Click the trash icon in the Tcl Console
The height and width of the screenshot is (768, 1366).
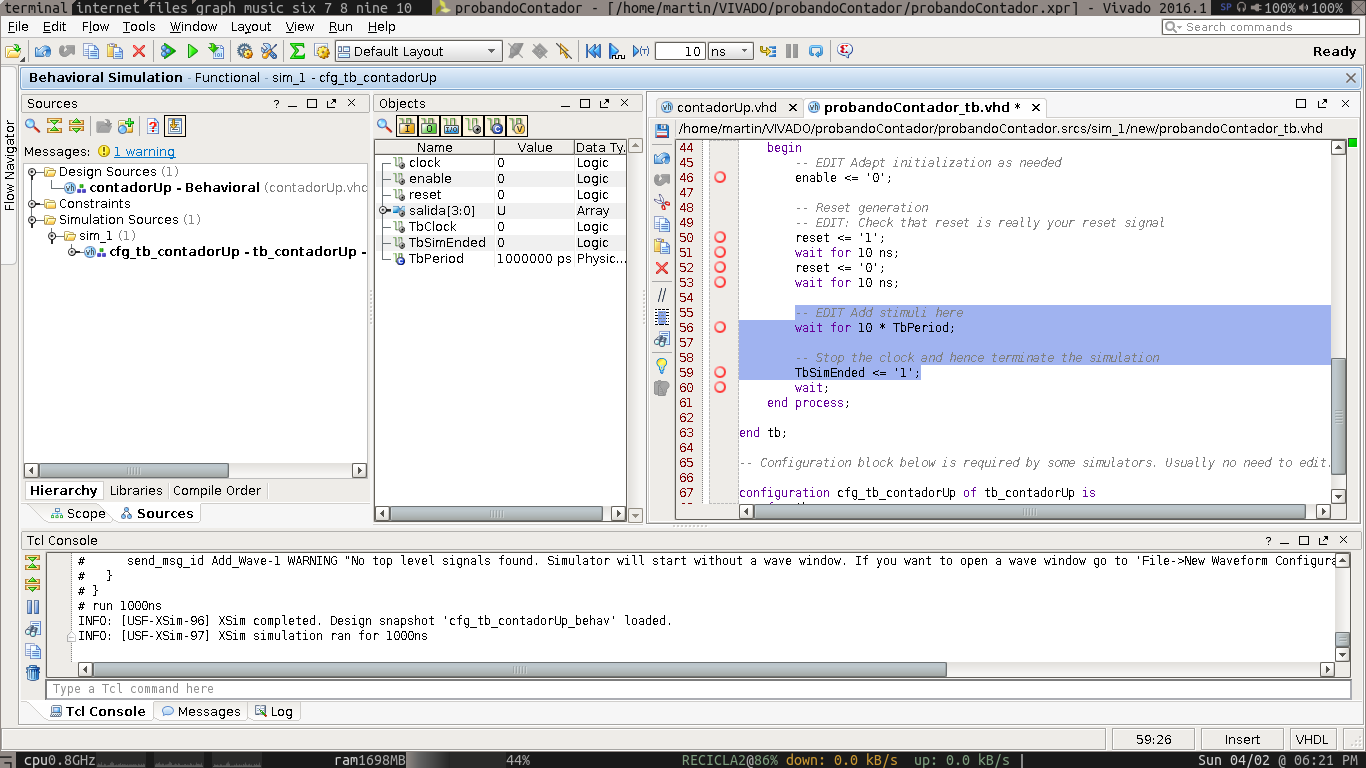[33, 673]
